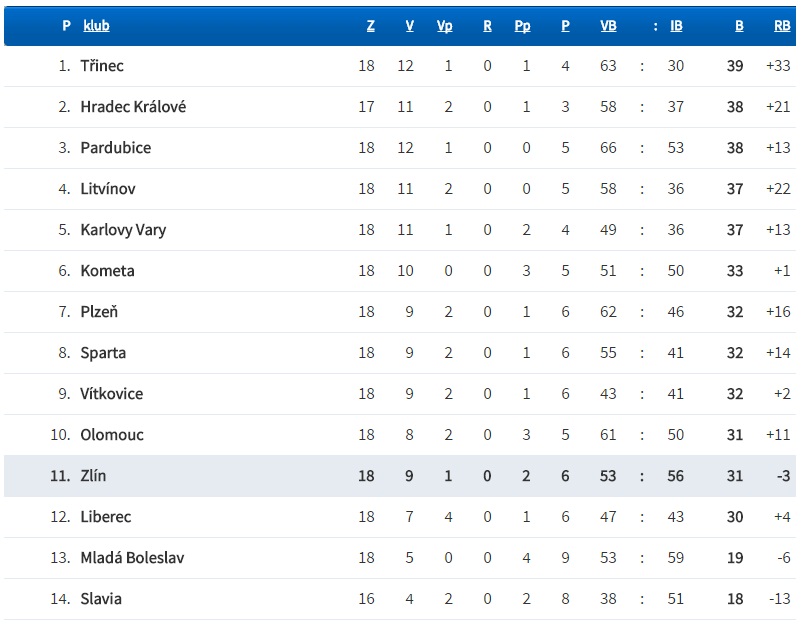
Task: Click the R column header
Action: click(x=487, y=26)
